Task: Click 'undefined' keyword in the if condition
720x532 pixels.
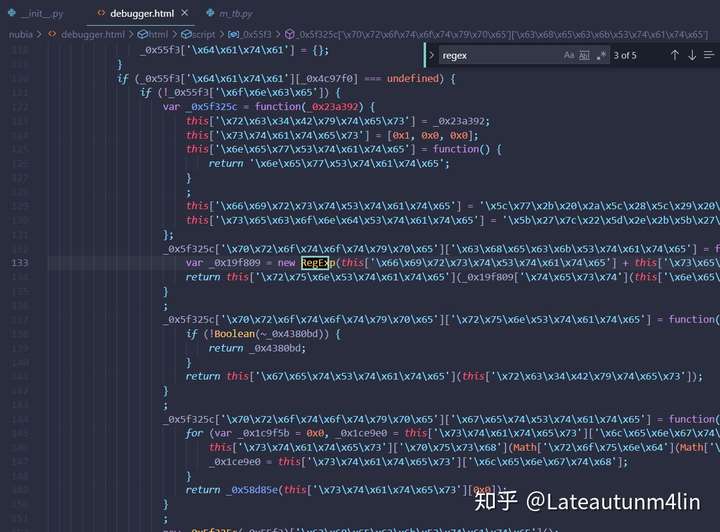Action: tap(412, 78)
